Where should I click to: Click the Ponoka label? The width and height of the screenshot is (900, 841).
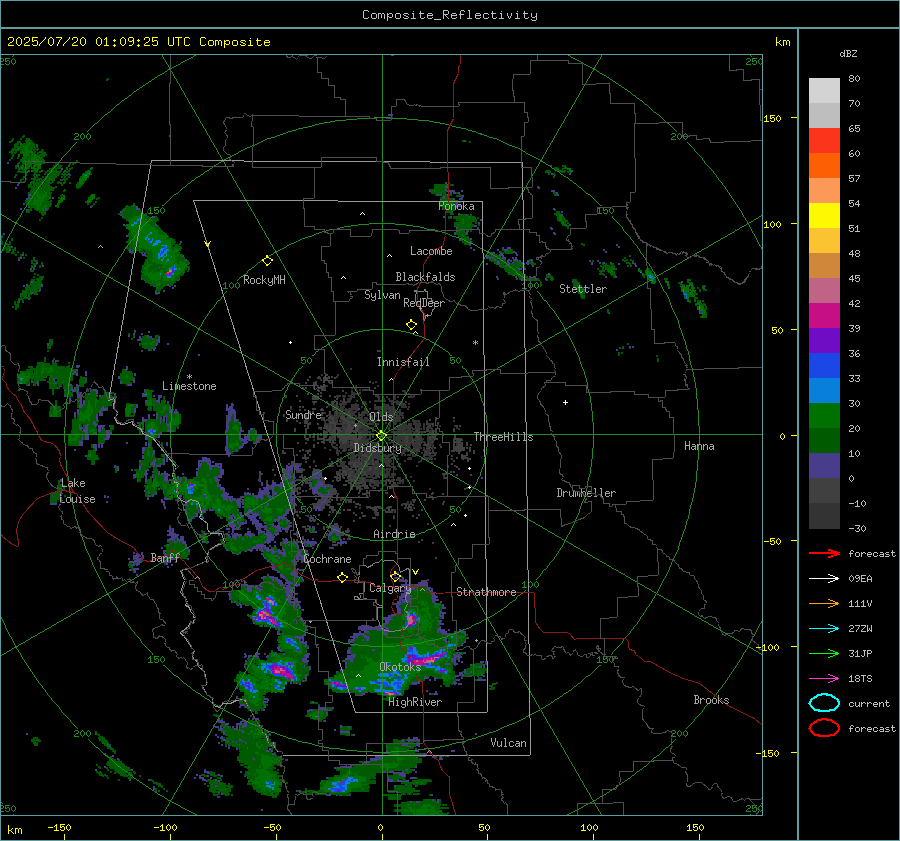point(456,206)
